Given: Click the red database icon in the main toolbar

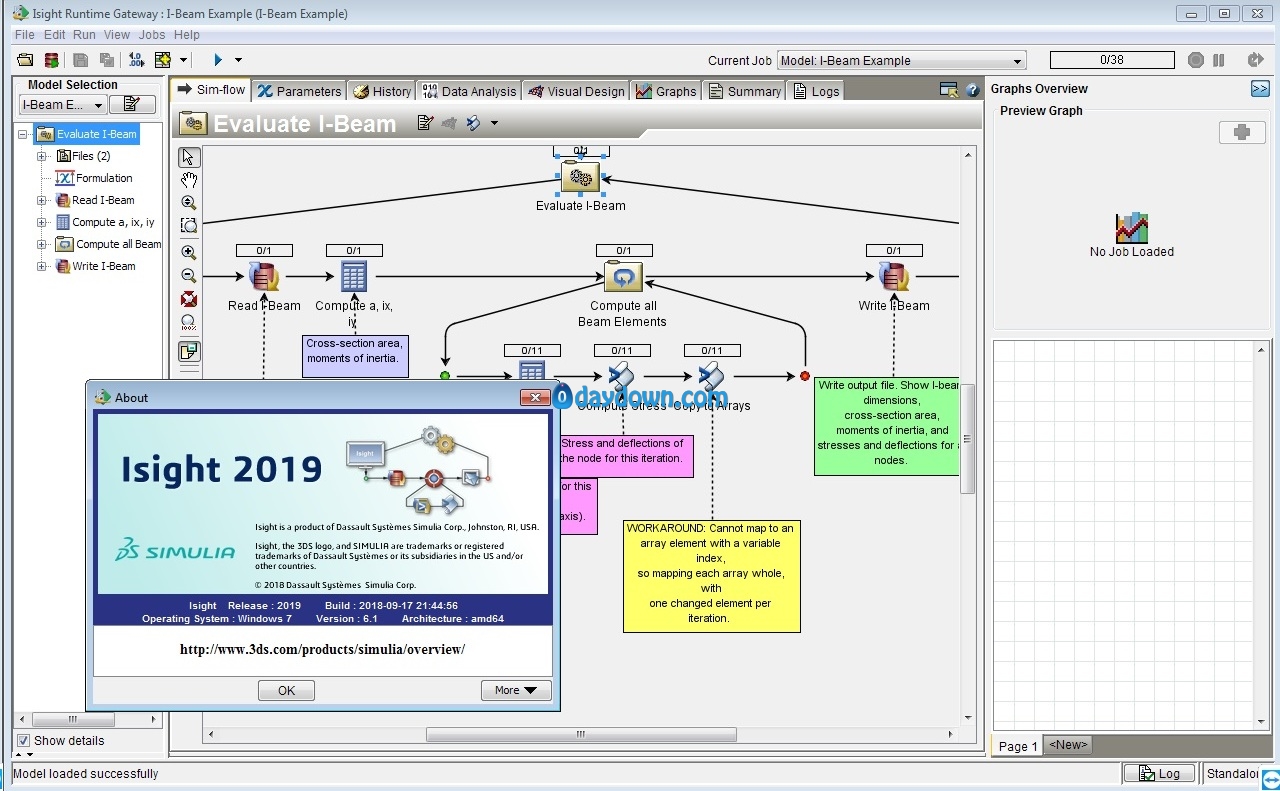Looking at the screenshot, I should click(51, 60).
